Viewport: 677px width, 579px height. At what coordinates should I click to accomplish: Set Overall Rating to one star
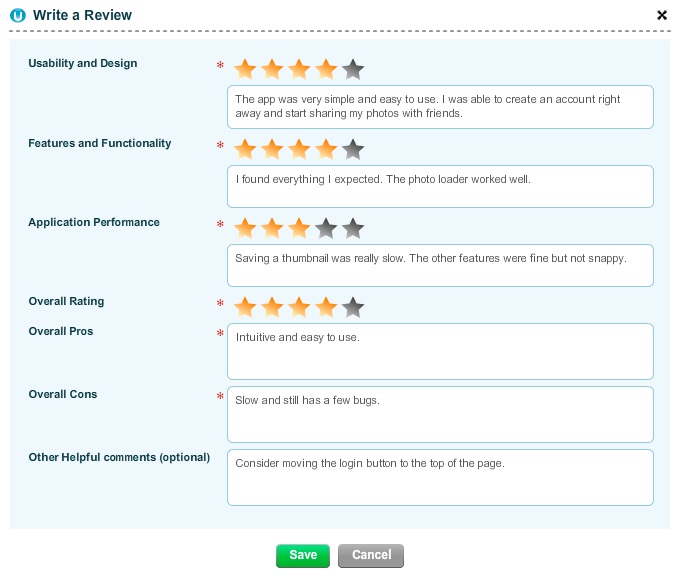245,307
